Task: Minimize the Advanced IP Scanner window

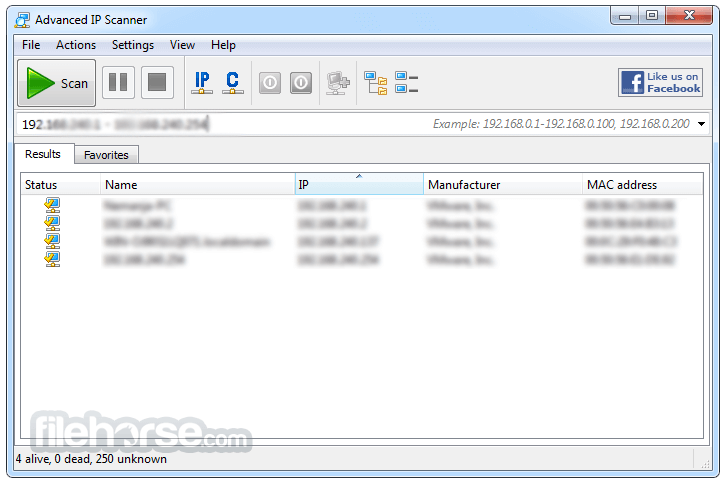Action: pos(625,16)
